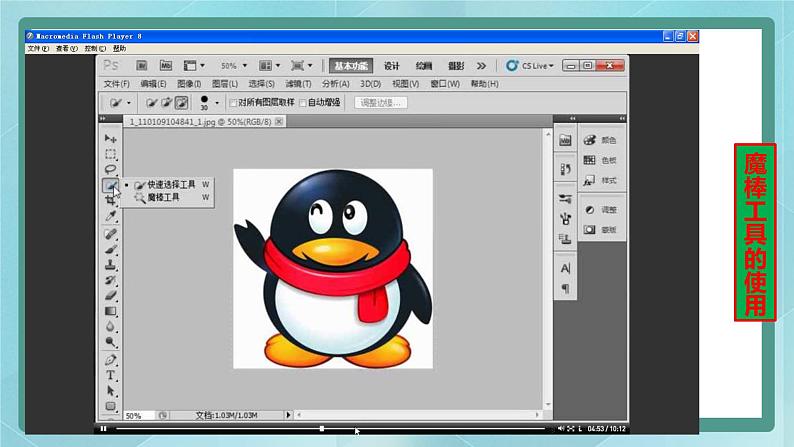This screenshot has height=447, width=794.
Task: Select the Eyedropper tool
Action: tap(110, 216)
